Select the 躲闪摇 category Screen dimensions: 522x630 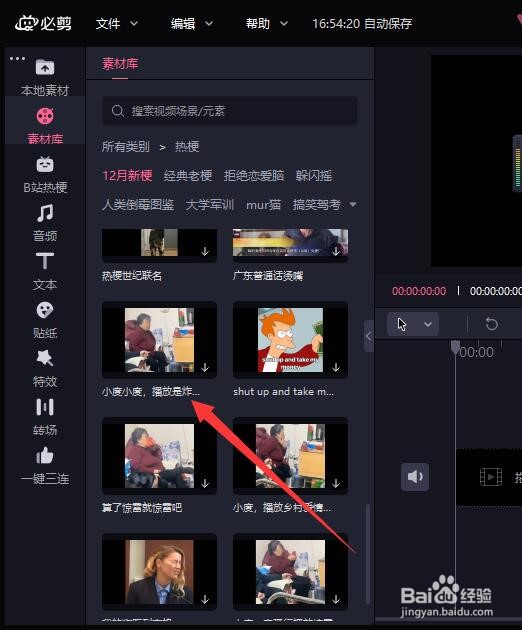tap(314, 176)
